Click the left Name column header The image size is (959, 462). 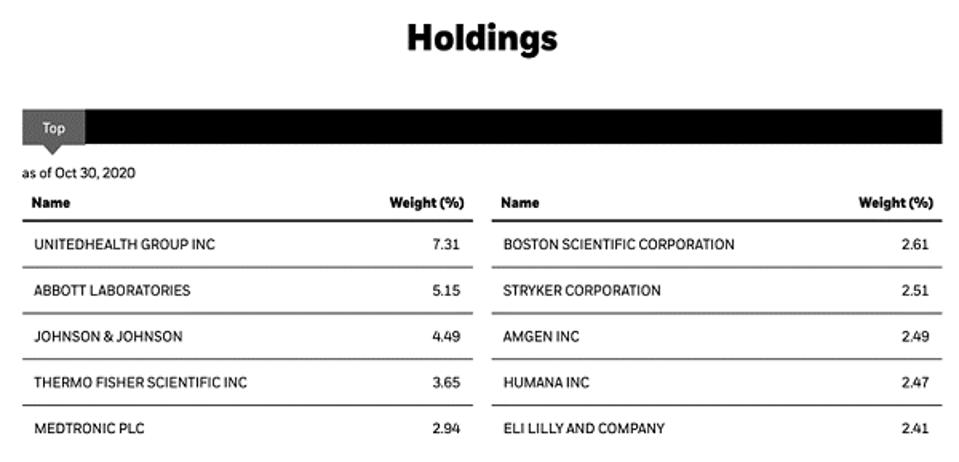pos(51,203)
